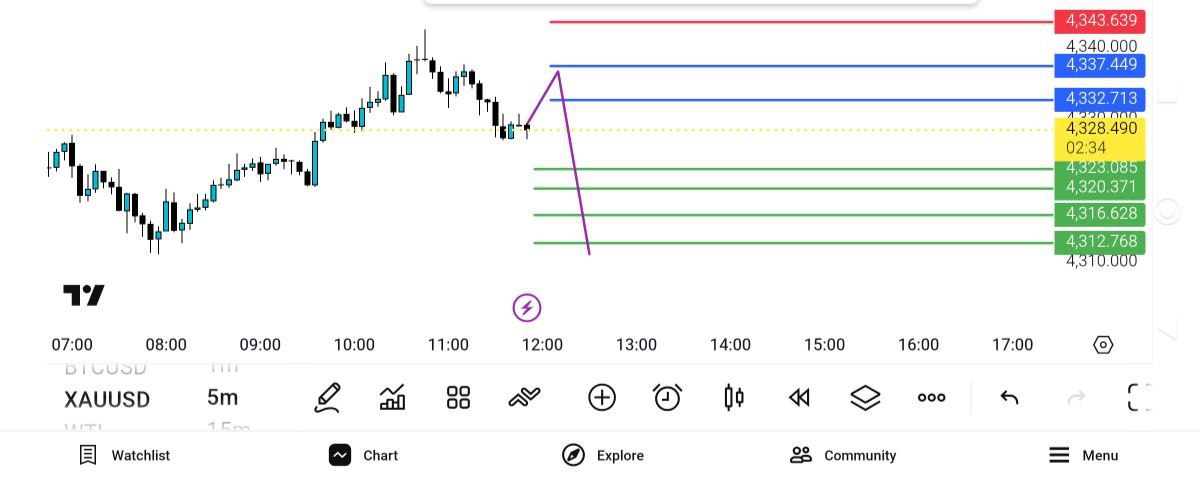The width and height of the screenshot is (1200, 480).
Task: Undo the last chart action
Action: pos(1009,398)
